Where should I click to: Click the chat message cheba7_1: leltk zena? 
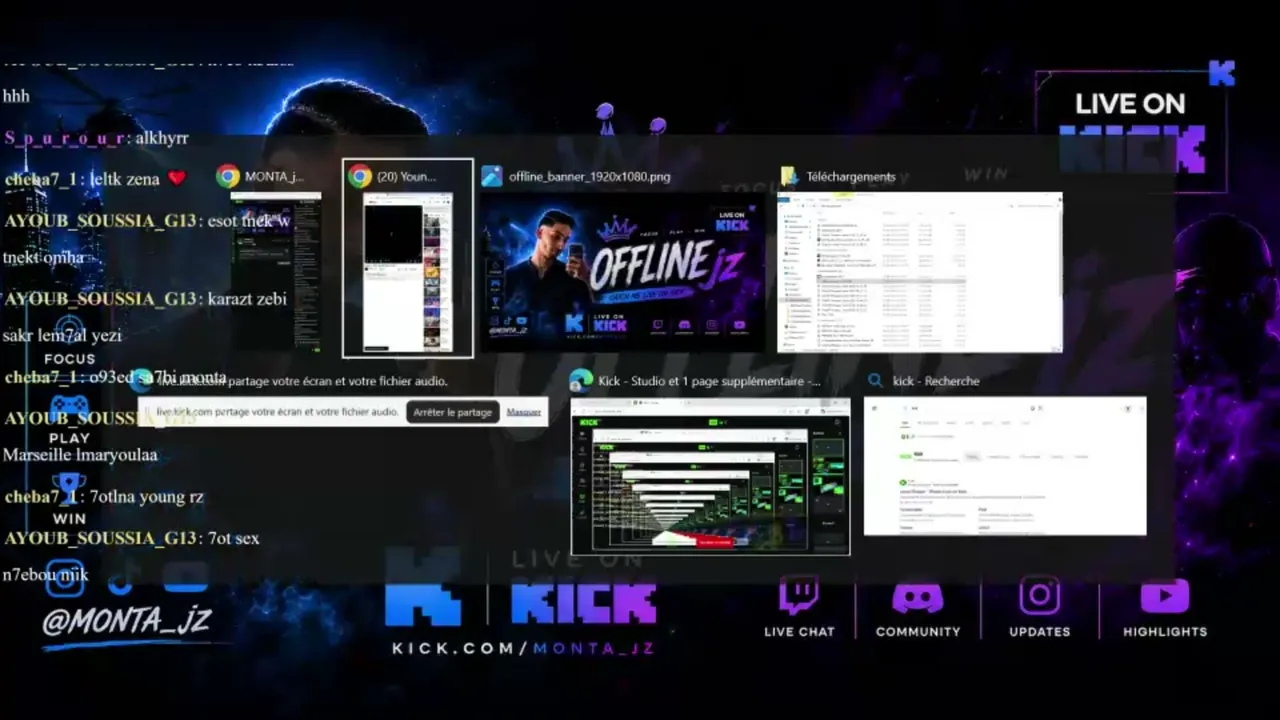click(x=96, y=179)
